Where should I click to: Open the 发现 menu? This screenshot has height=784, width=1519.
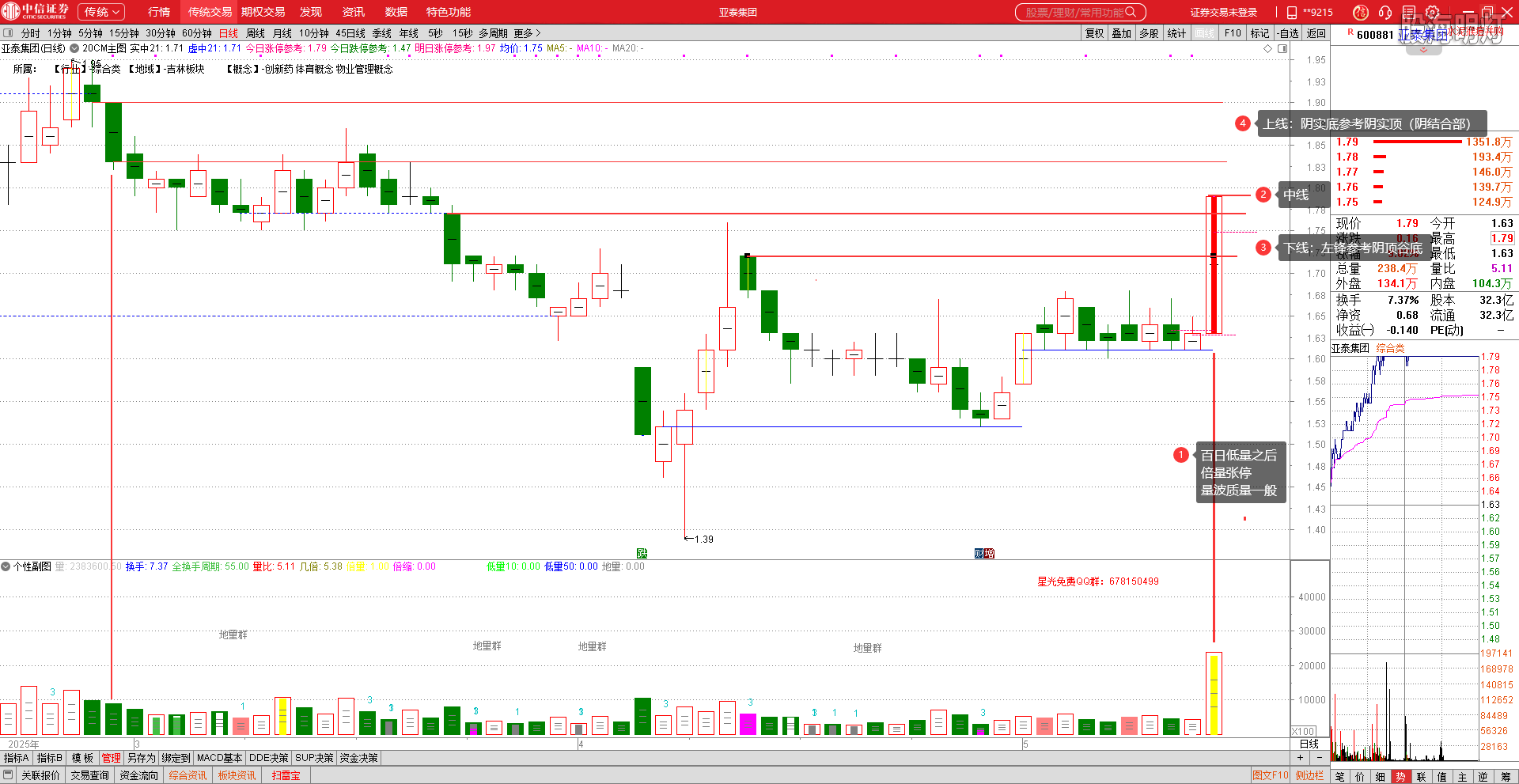point(311,12)
